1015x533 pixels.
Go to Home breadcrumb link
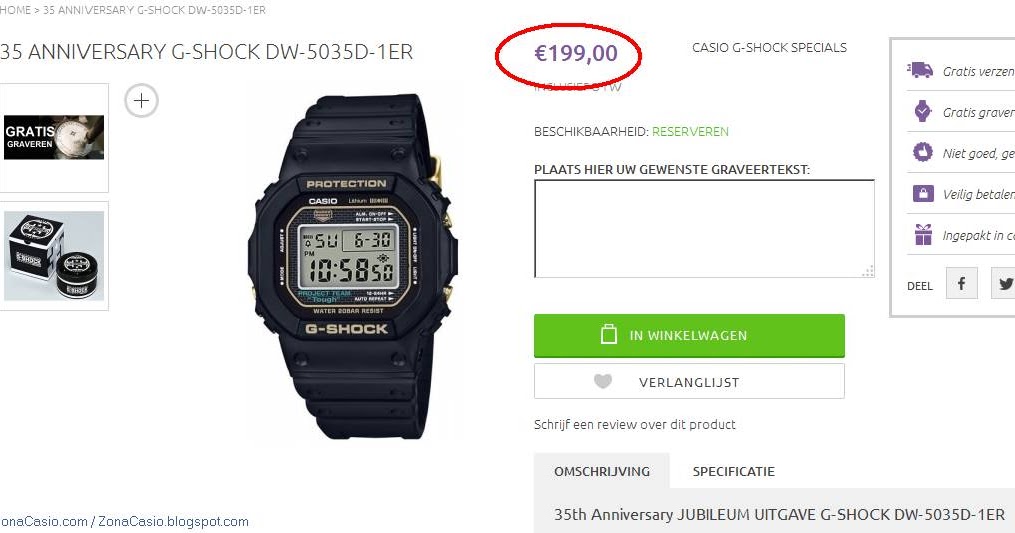click(x=16, y=10)
